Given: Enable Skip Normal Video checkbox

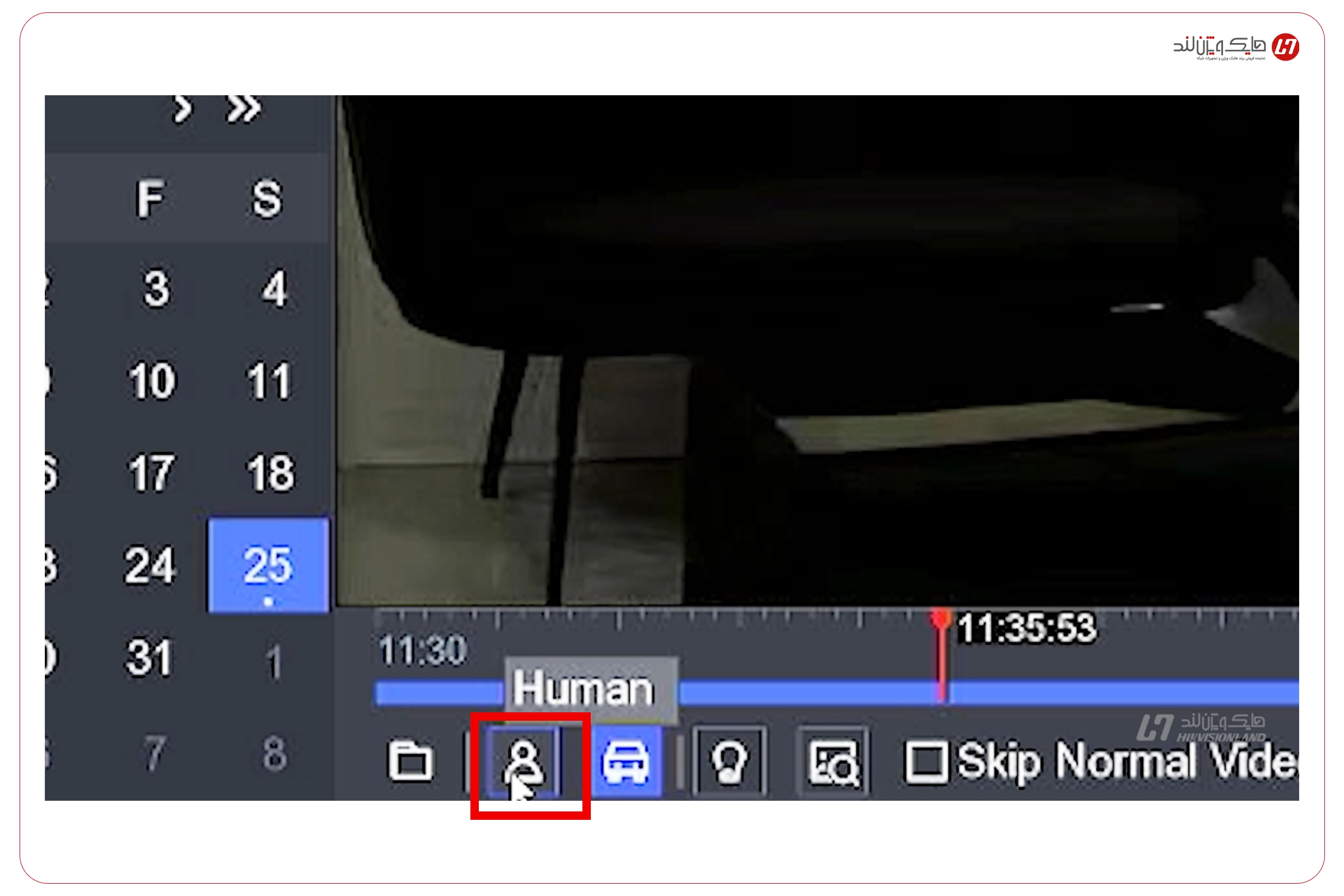Looking at the screenshot, I should point(926,761).
